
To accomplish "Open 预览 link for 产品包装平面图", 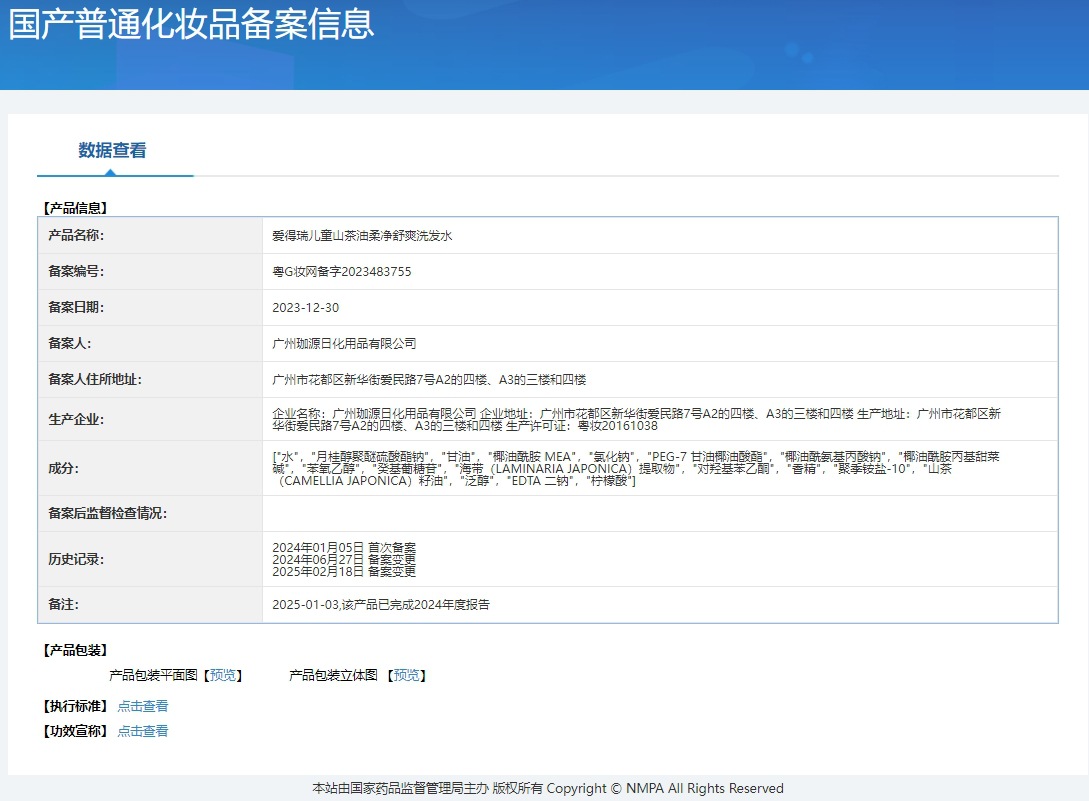I will tap(223, 675).
